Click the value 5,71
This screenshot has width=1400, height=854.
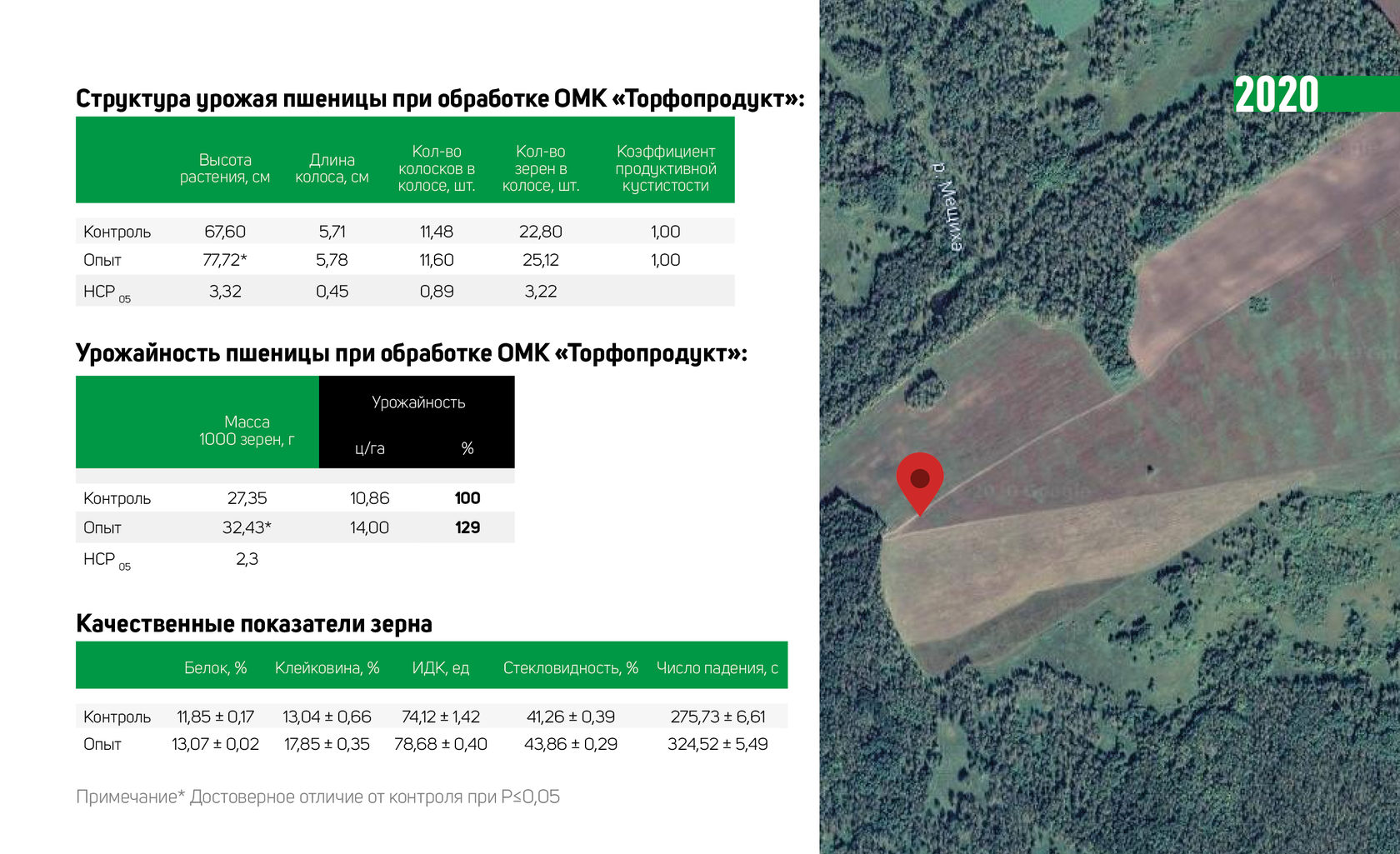tap(332, 232)
